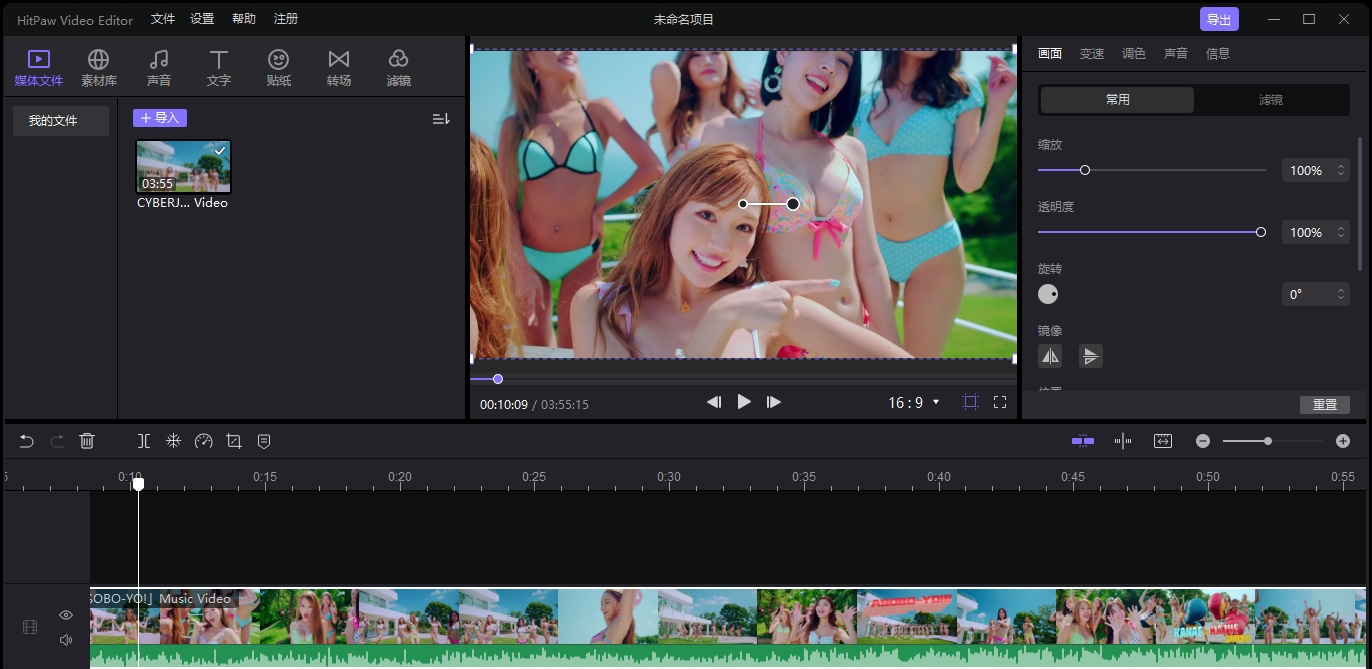Viewport: 1372px width, 669px height.
Task: Open the 变速 tab
Action: [x=1092, y=53]
